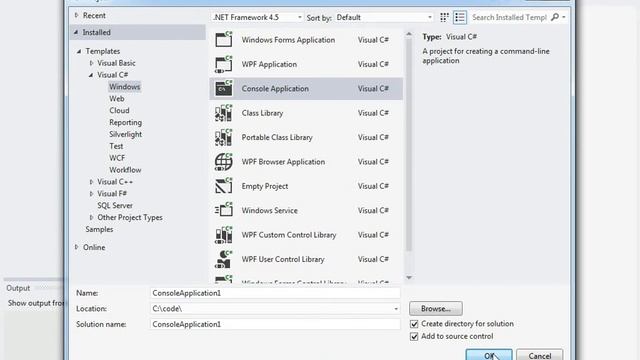Viewport: 640px width, 360px height.
Task: Click the template list scroll-up arrow
Action: 409,34
